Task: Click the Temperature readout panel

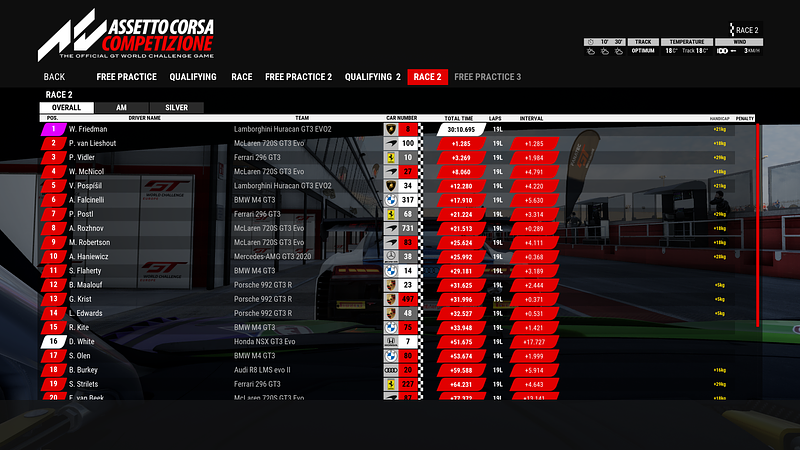Action: 687,46
